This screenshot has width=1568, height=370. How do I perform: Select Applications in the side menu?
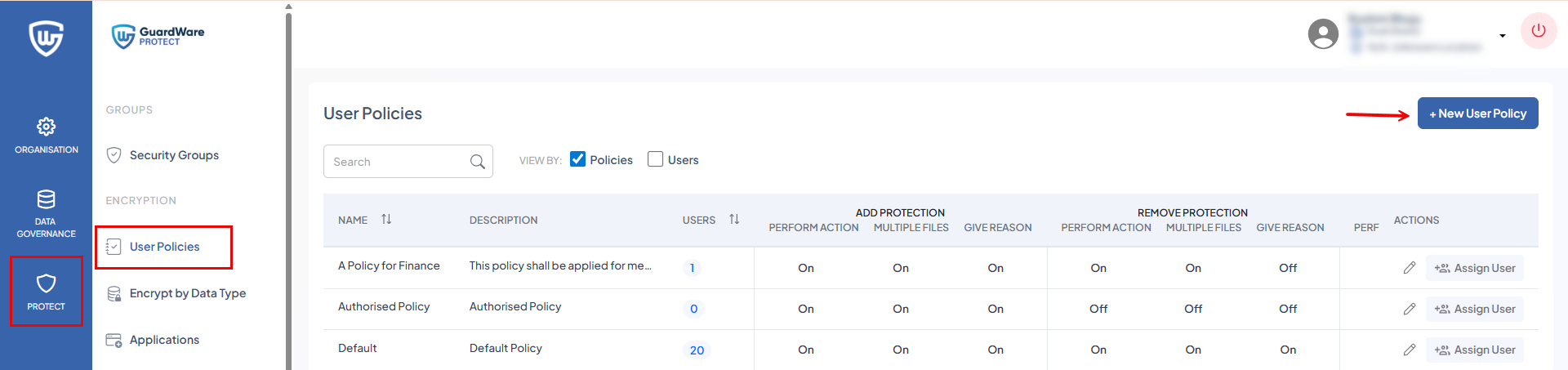point(163,340)
